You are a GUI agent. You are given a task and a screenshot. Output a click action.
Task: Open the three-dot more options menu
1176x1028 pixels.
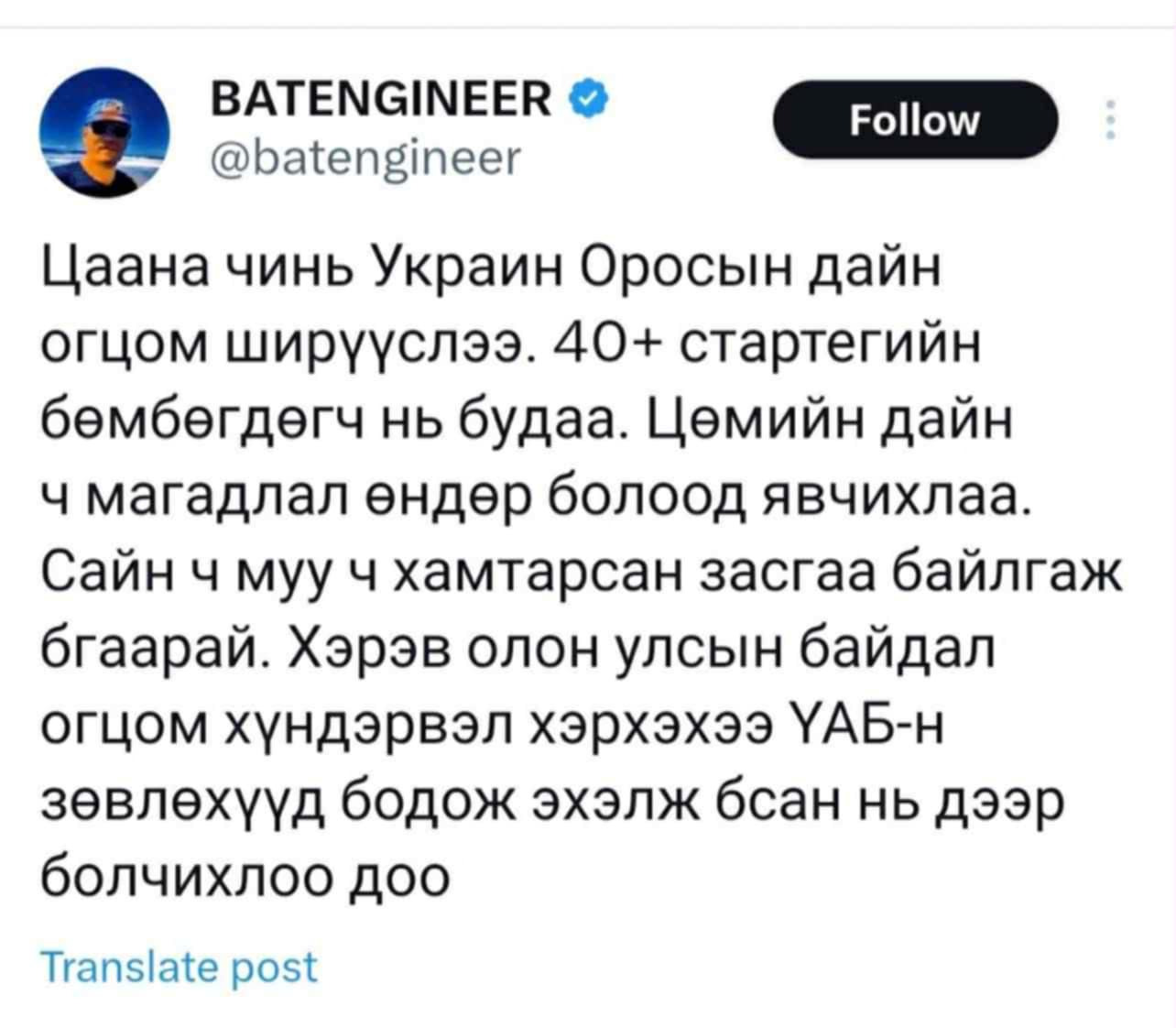coord(1110,119)
